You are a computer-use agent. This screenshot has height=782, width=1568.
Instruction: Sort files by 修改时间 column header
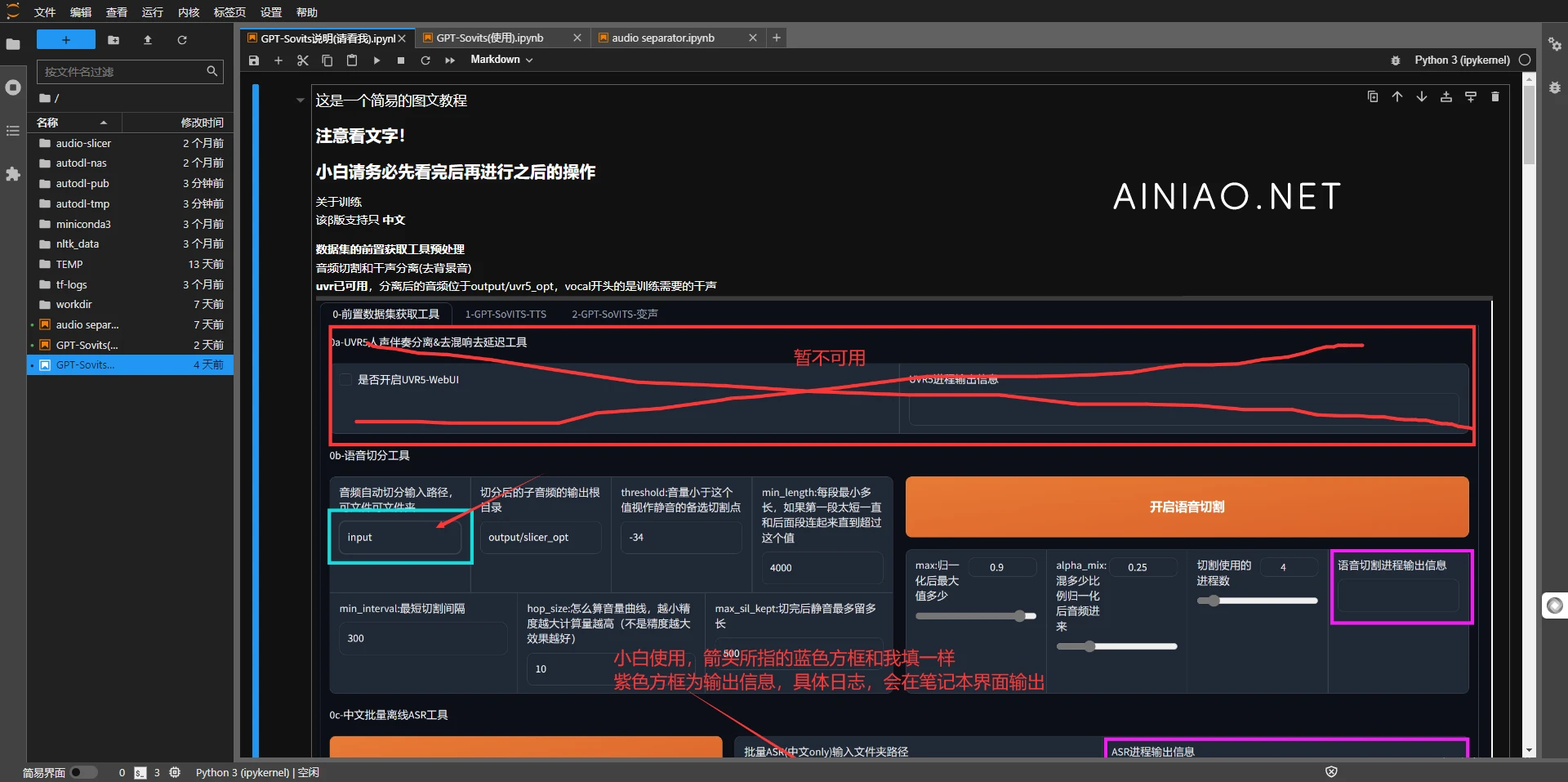[177, 123]
